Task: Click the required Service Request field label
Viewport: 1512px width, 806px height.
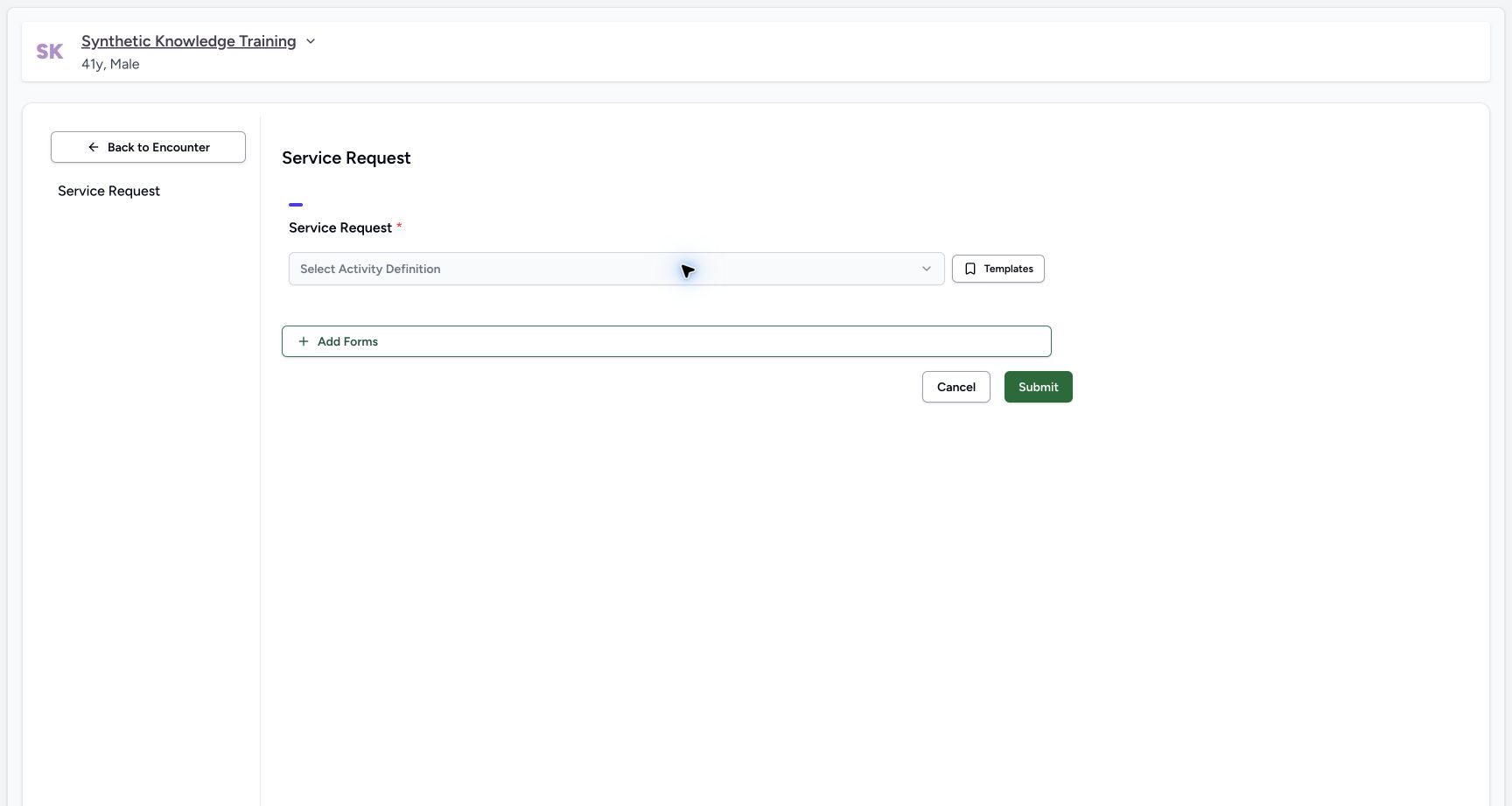Action: 345,228
